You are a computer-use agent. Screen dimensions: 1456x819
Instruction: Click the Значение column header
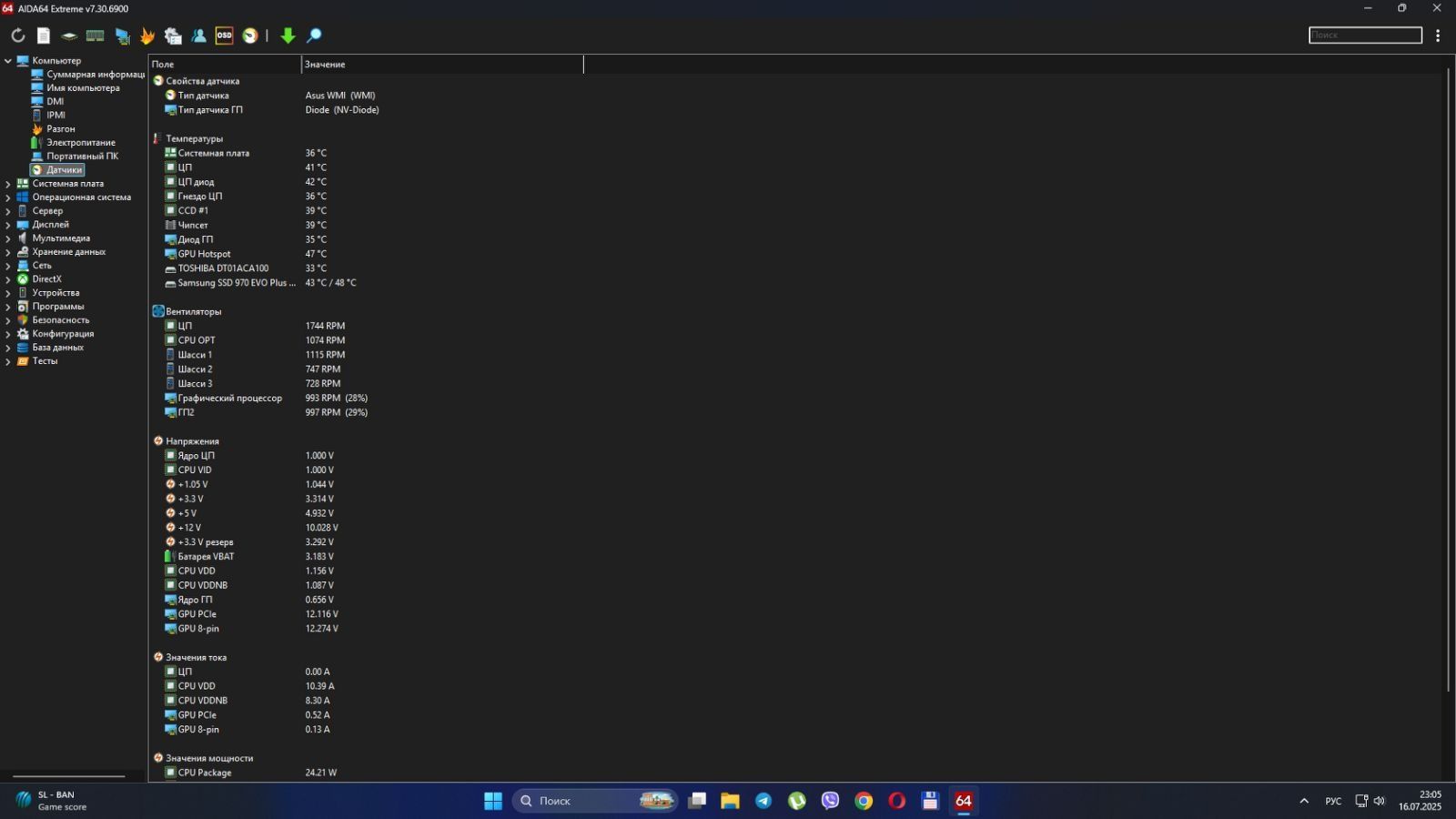(442, 65)
